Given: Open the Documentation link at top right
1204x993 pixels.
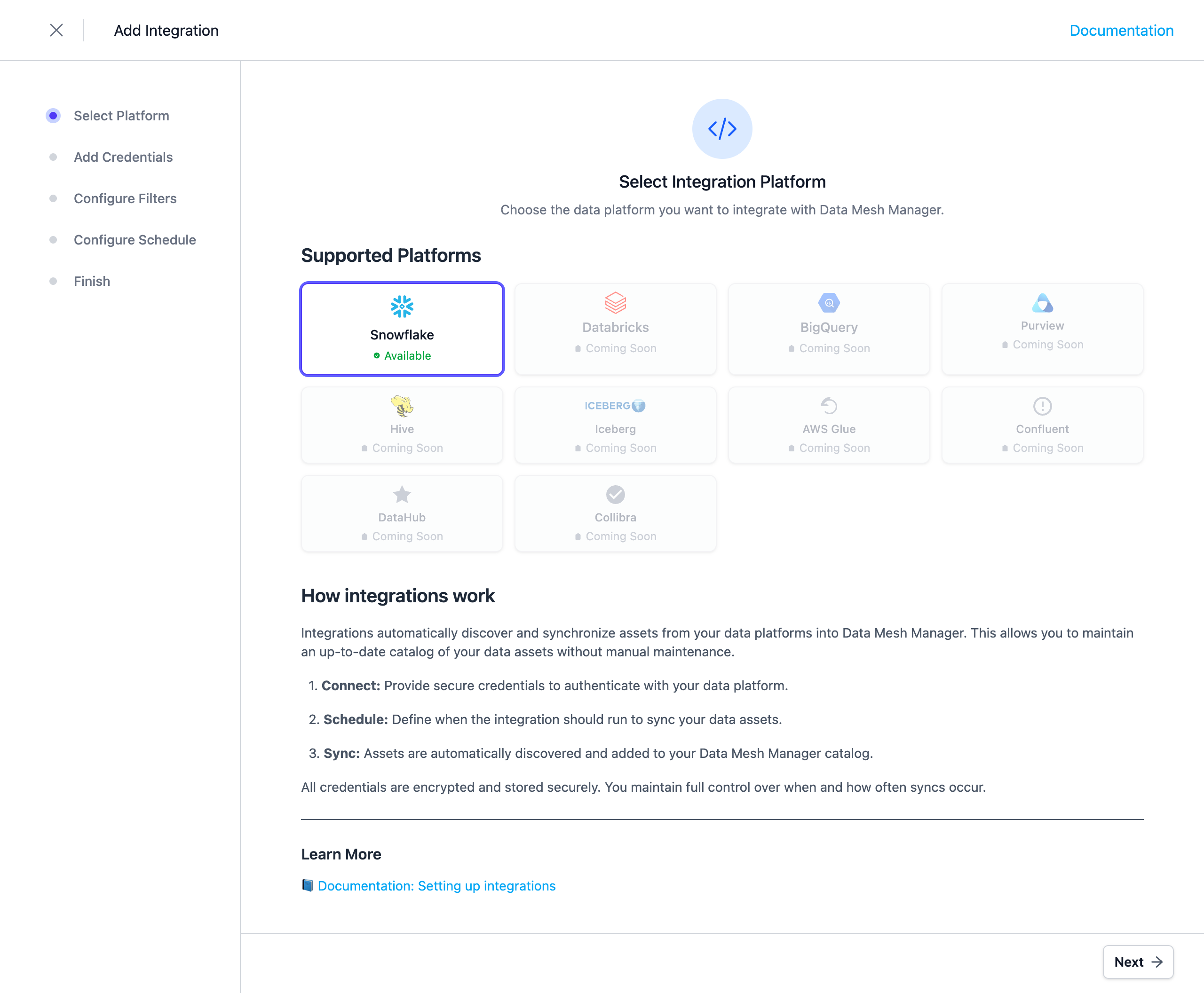Looking at the screenshot, I should 1121,30.
